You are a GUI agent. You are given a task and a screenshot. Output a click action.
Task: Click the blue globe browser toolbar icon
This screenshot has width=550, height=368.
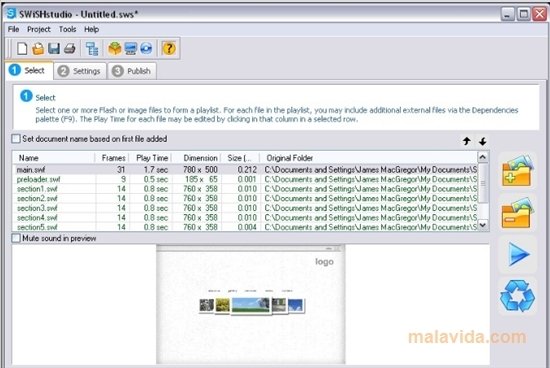146,48
